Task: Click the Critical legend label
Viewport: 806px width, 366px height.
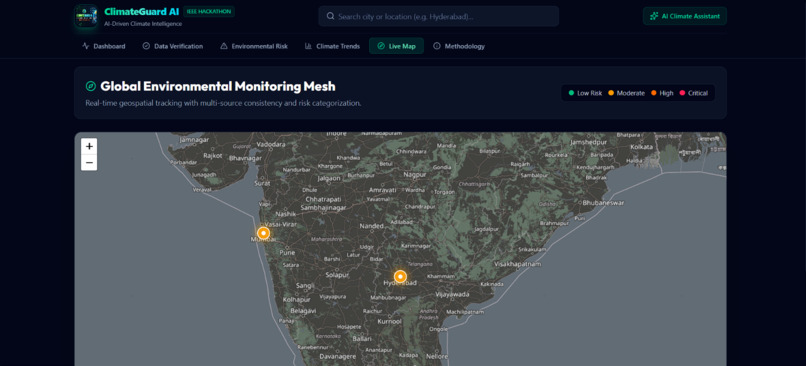Action: click(698, 93)
